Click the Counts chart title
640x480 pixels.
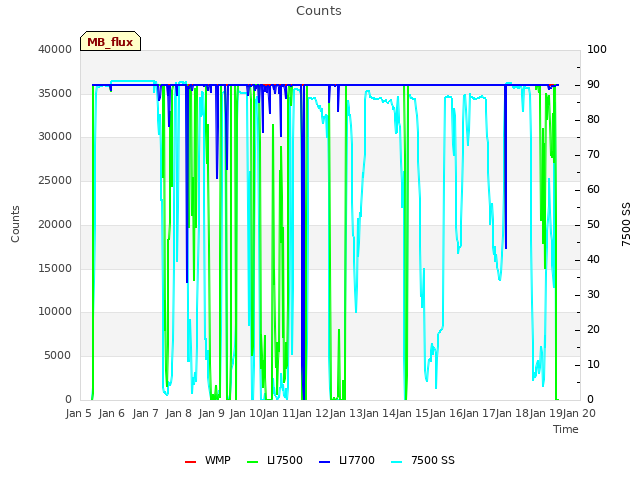pyautogui.click(x=319, y=11)
